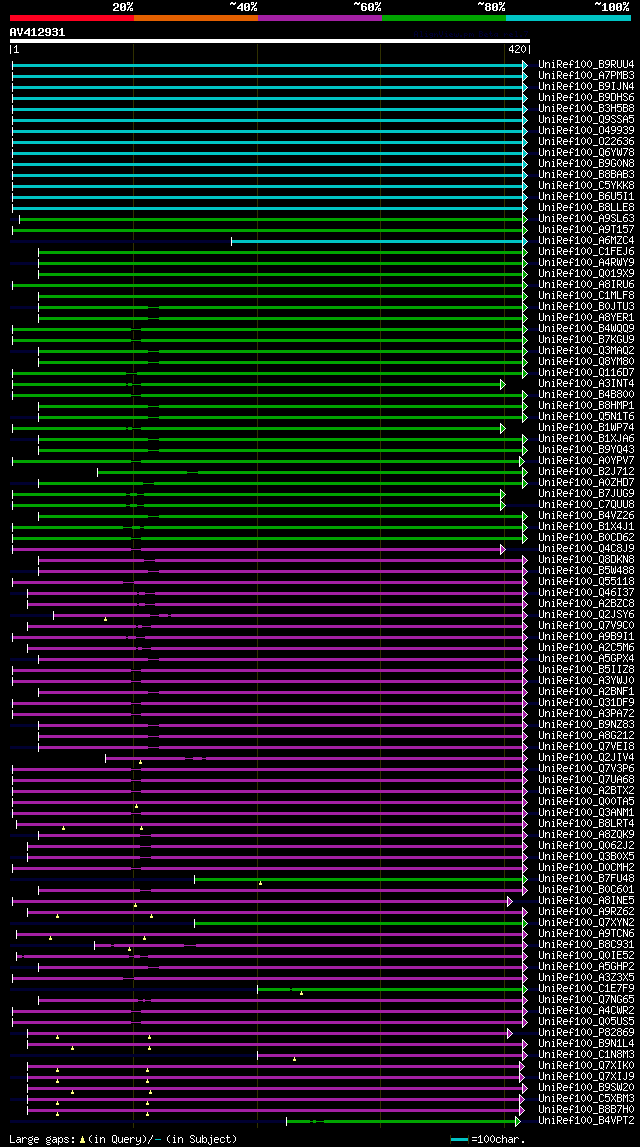Click the UniRef100_B8LRT4 label
Screen dimensions: 640x1147
(x=586, y=824)
